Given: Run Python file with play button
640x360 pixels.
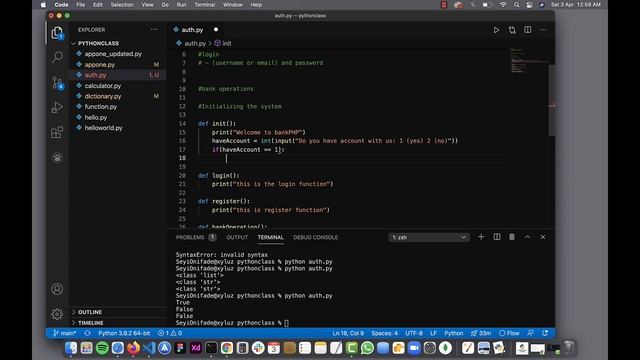Looking at the screenshot, I should point(496,30).
